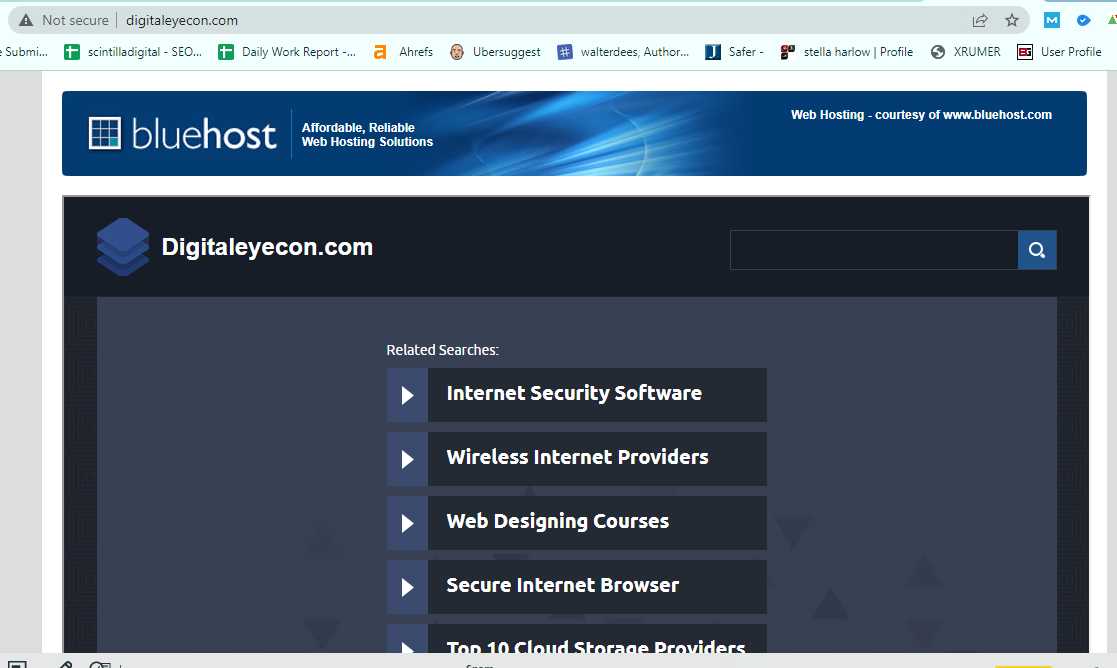Open the Ubersuggest bookmark
Screen dimensions: 1117x668
coord(496,52)
